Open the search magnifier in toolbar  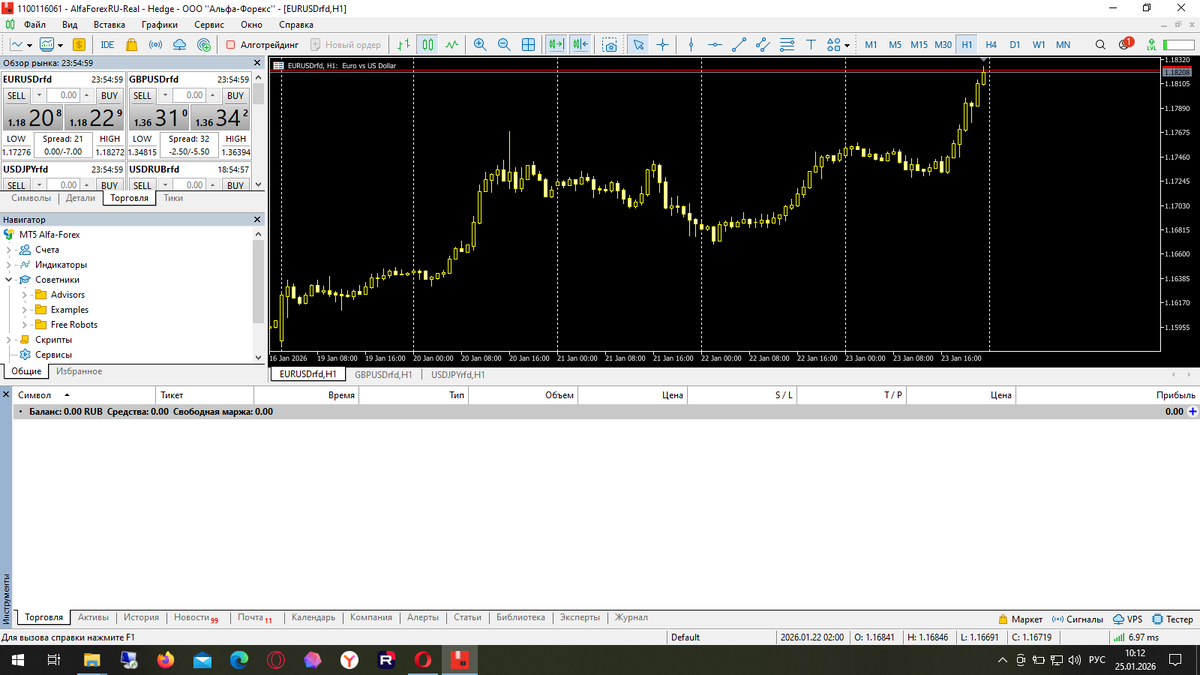click(1100, 45)
